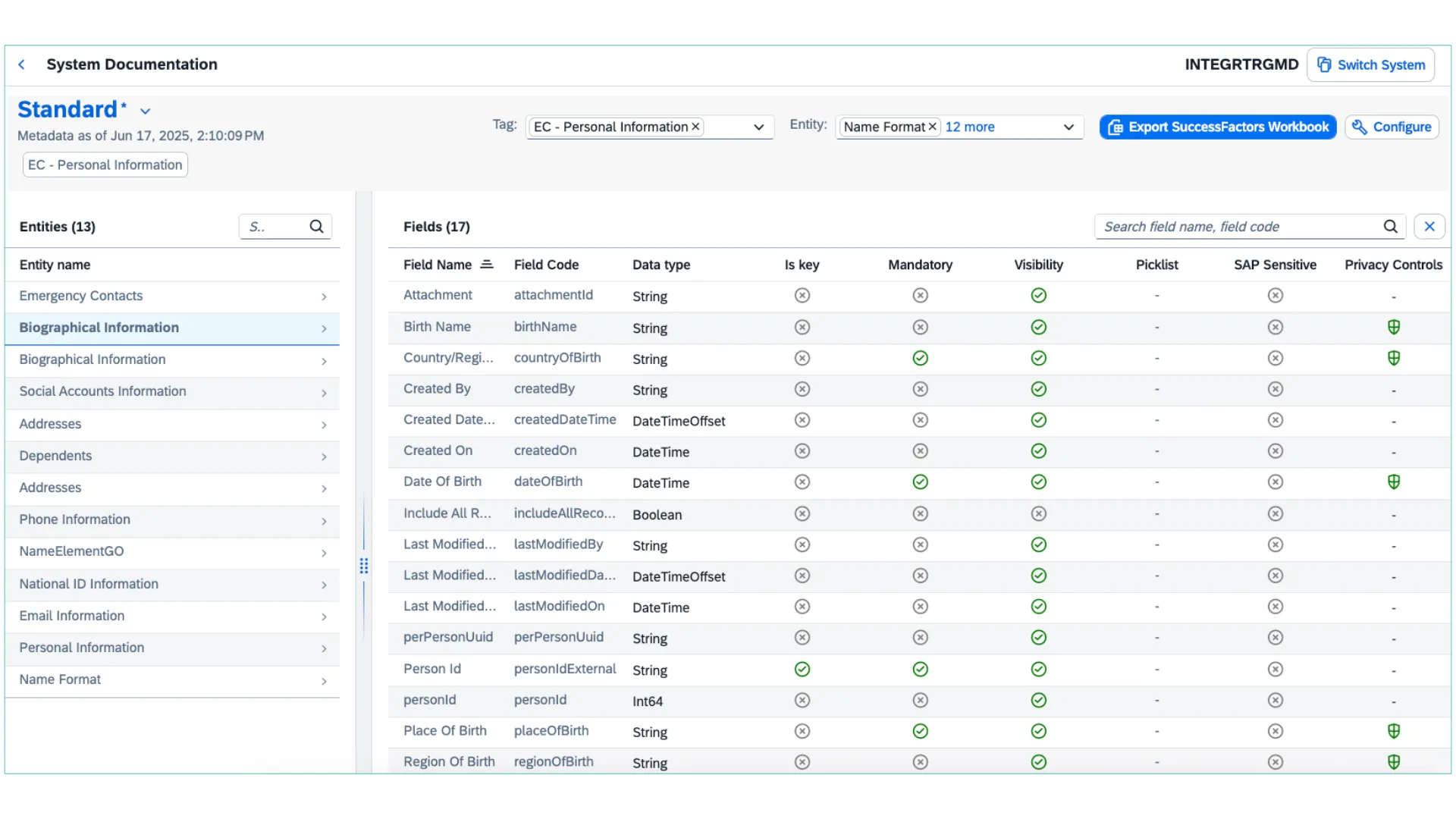Click the Int64 data type cell
This screenshot has width=1456, height=819.
click(x=648, y=701)
